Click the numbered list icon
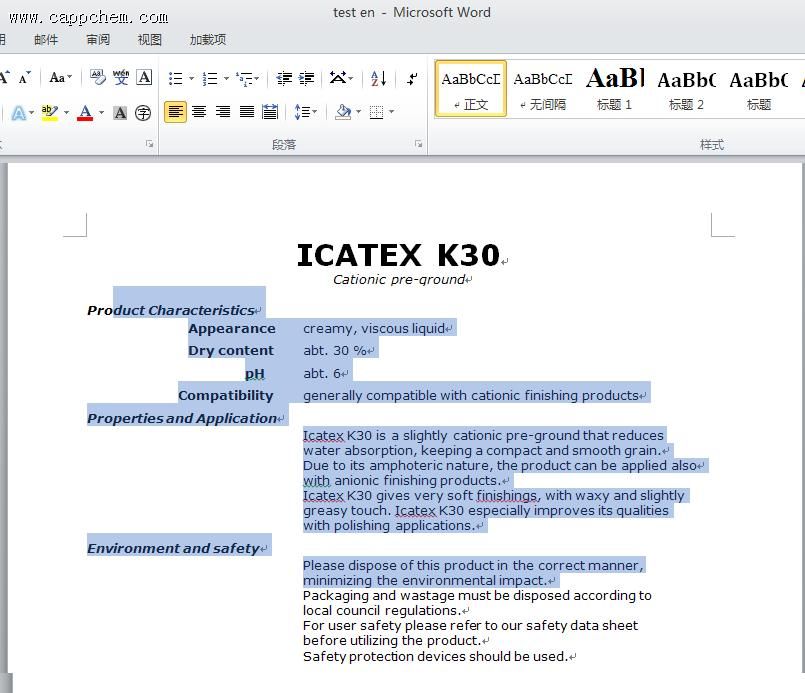The width and height of the screenshot is (805, 693). [x=209, y=78]
